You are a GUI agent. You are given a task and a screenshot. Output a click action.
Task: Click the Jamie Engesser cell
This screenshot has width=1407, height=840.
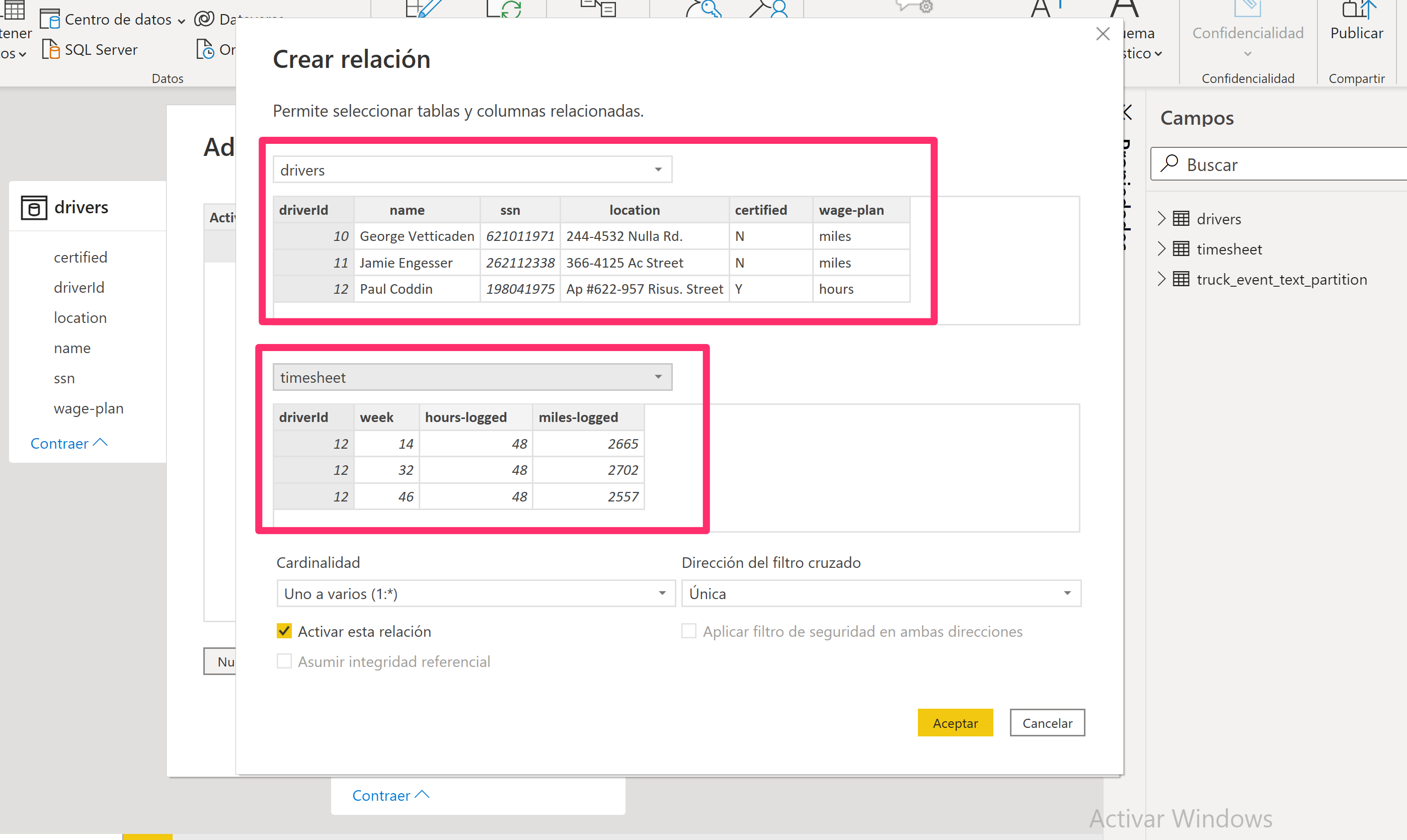(x=417, y=263)
